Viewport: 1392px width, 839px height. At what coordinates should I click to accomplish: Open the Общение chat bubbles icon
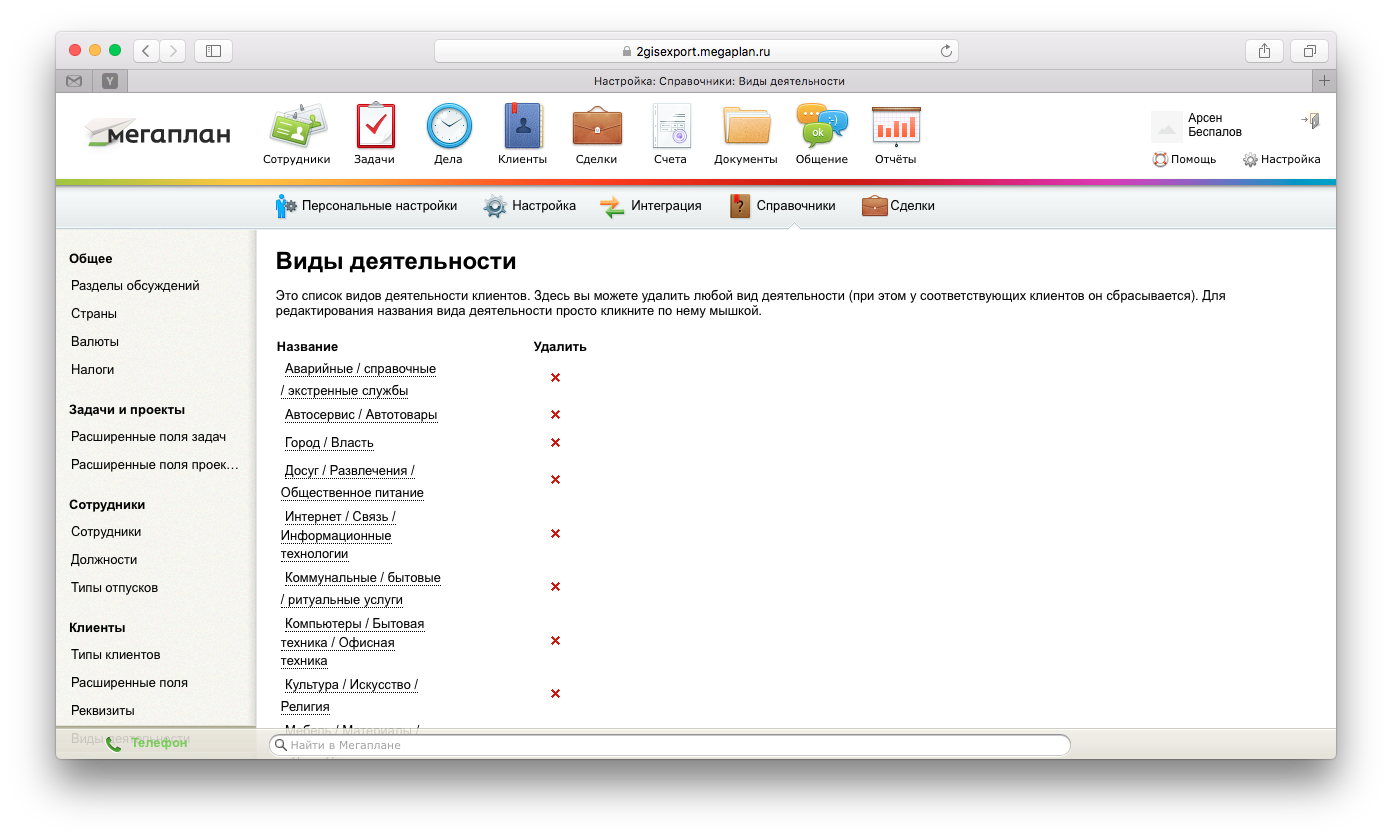point(822,127)
